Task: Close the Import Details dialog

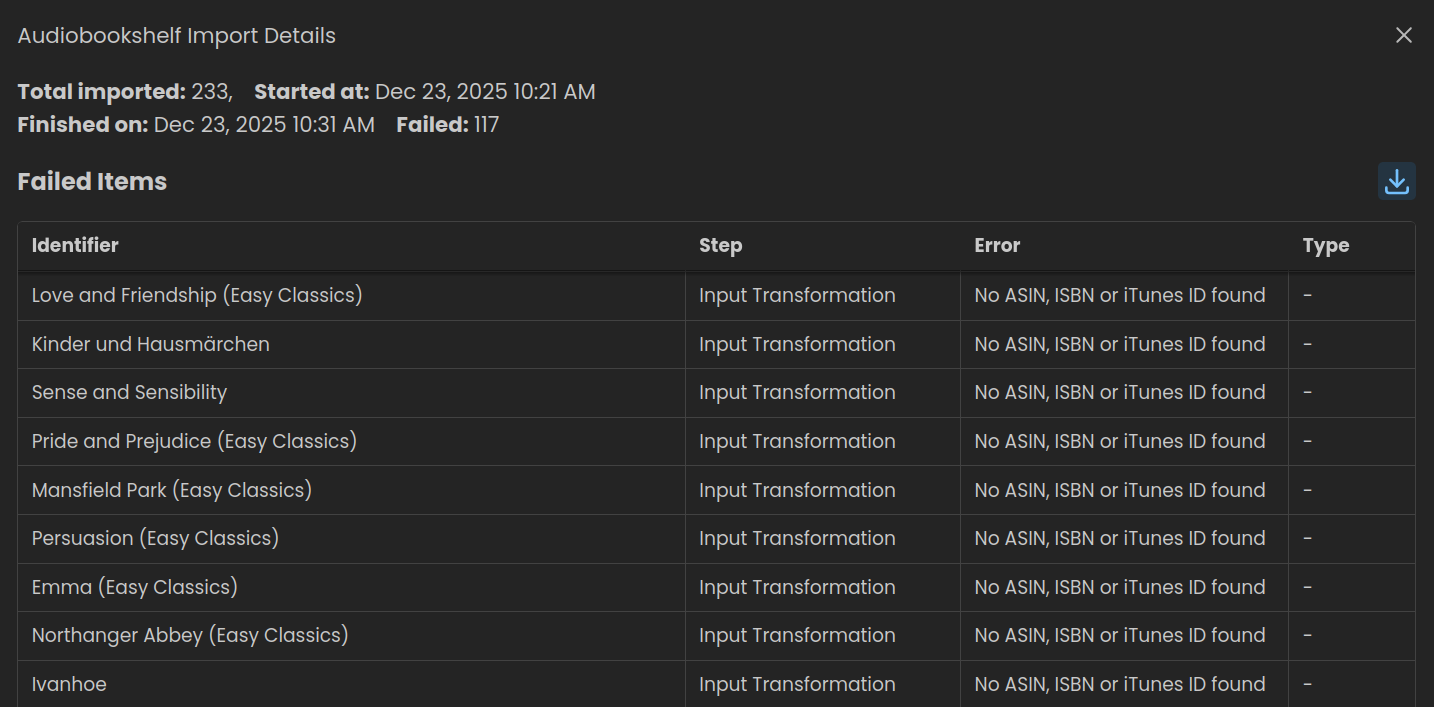Action: (x=1404, y=36)
